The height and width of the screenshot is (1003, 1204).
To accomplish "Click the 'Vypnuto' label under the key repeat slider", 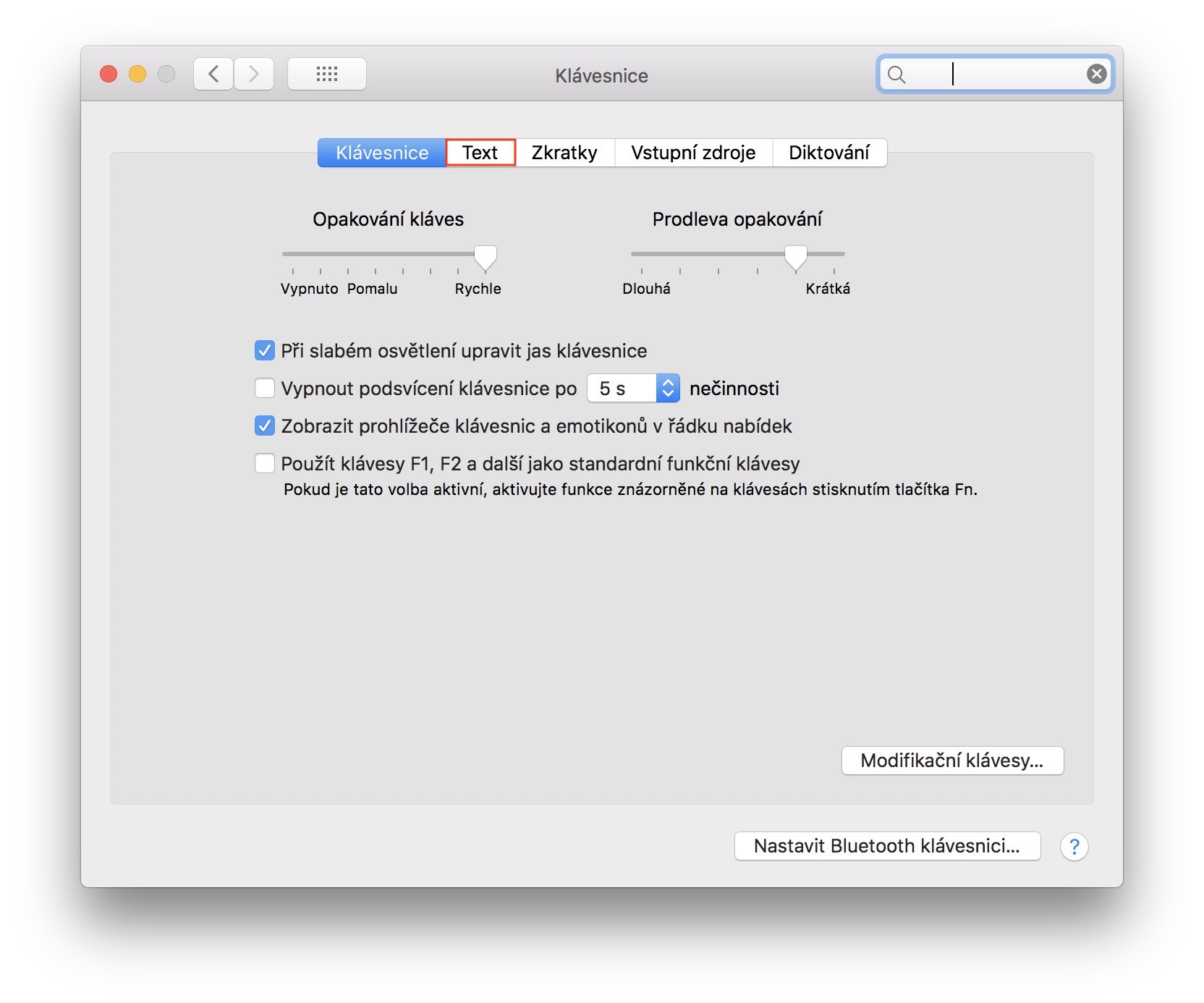I will (x=310, y=289).
